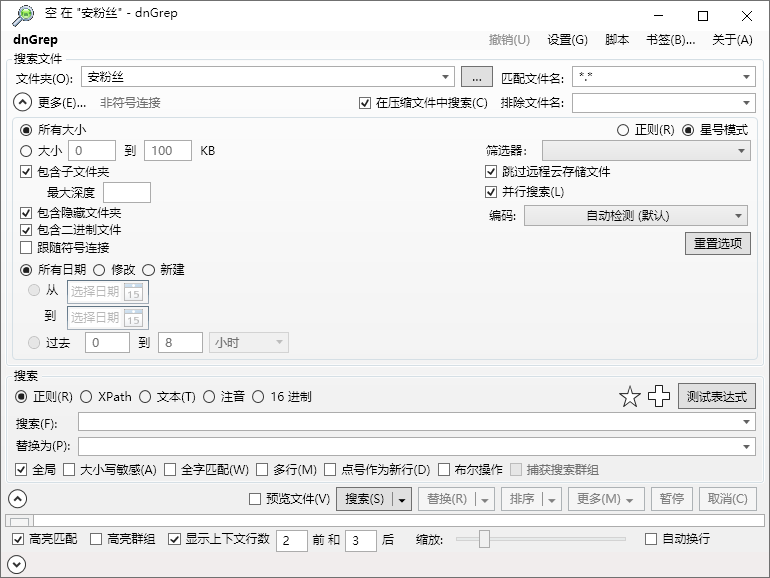This screenshot has width=770, height=578.
Task: Click the 缩放 zoom slider thumb
Action: point(484,539)
